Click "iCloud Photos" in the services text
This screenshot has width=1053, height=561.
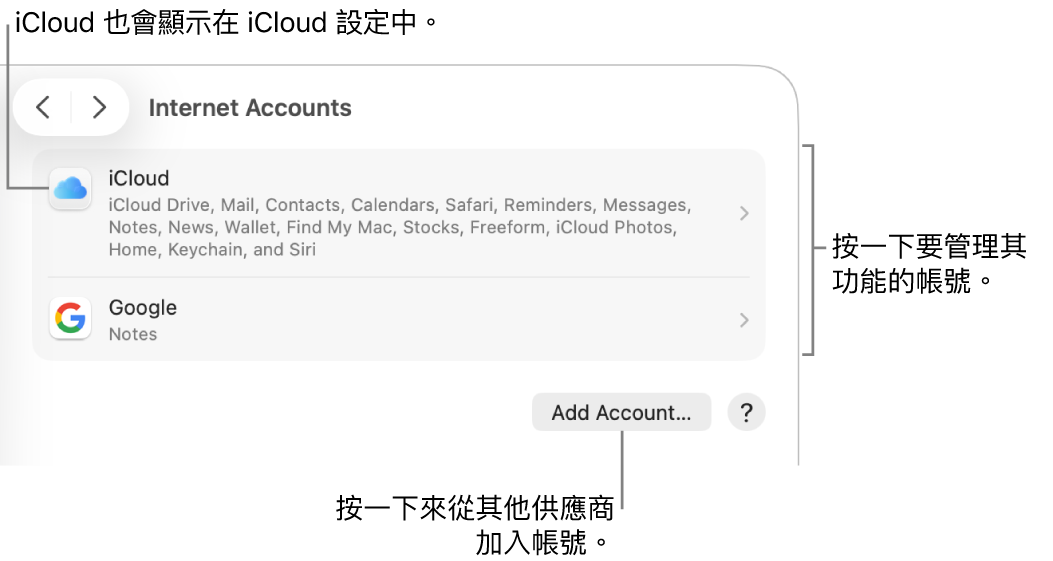(x=615, y=227)
